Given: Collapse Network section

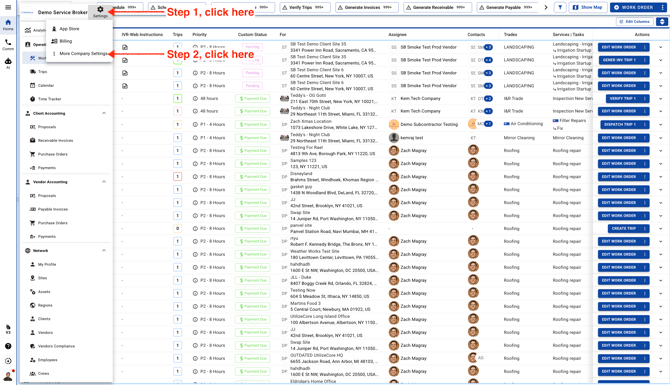Looking at the screenshot, I should (x=104, y=250).
